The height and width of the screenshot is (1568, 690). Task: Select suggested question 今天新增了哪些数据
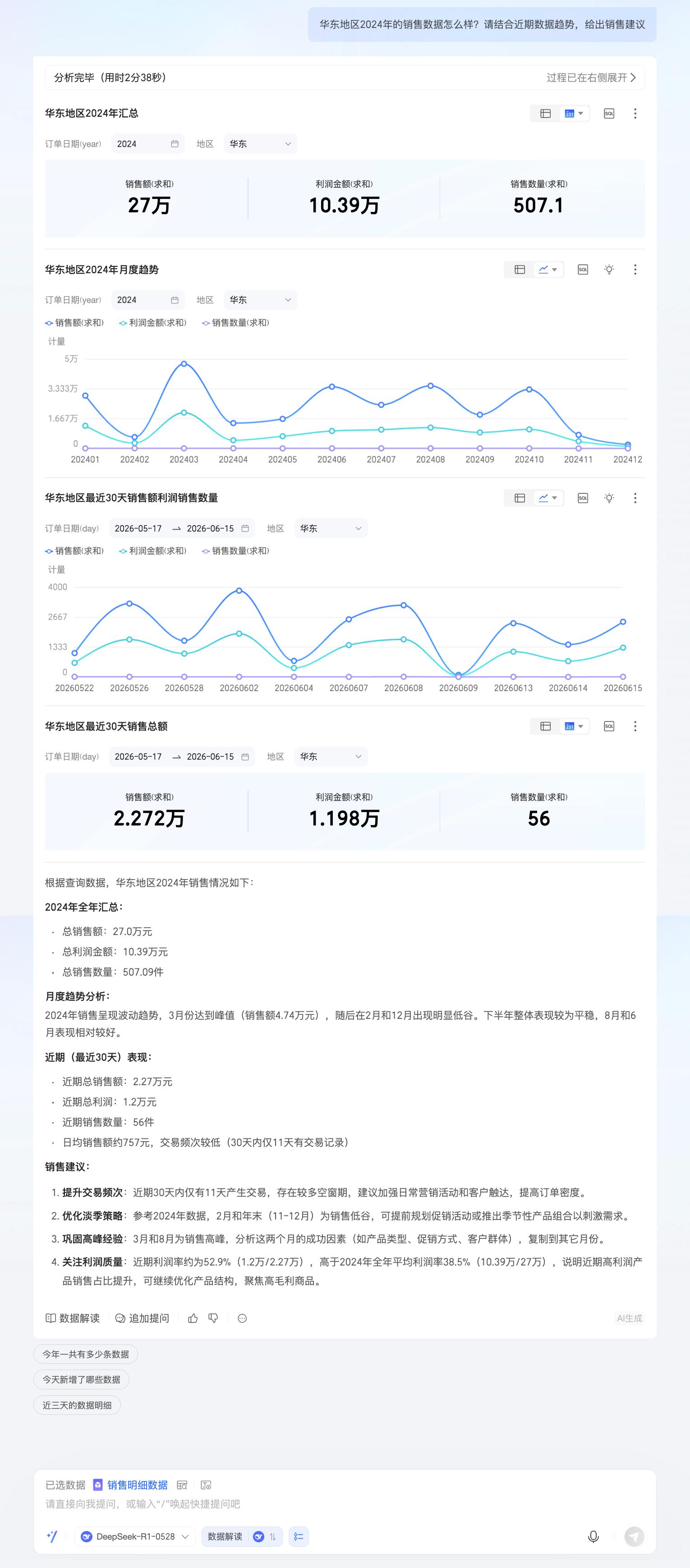(82, 1379)
